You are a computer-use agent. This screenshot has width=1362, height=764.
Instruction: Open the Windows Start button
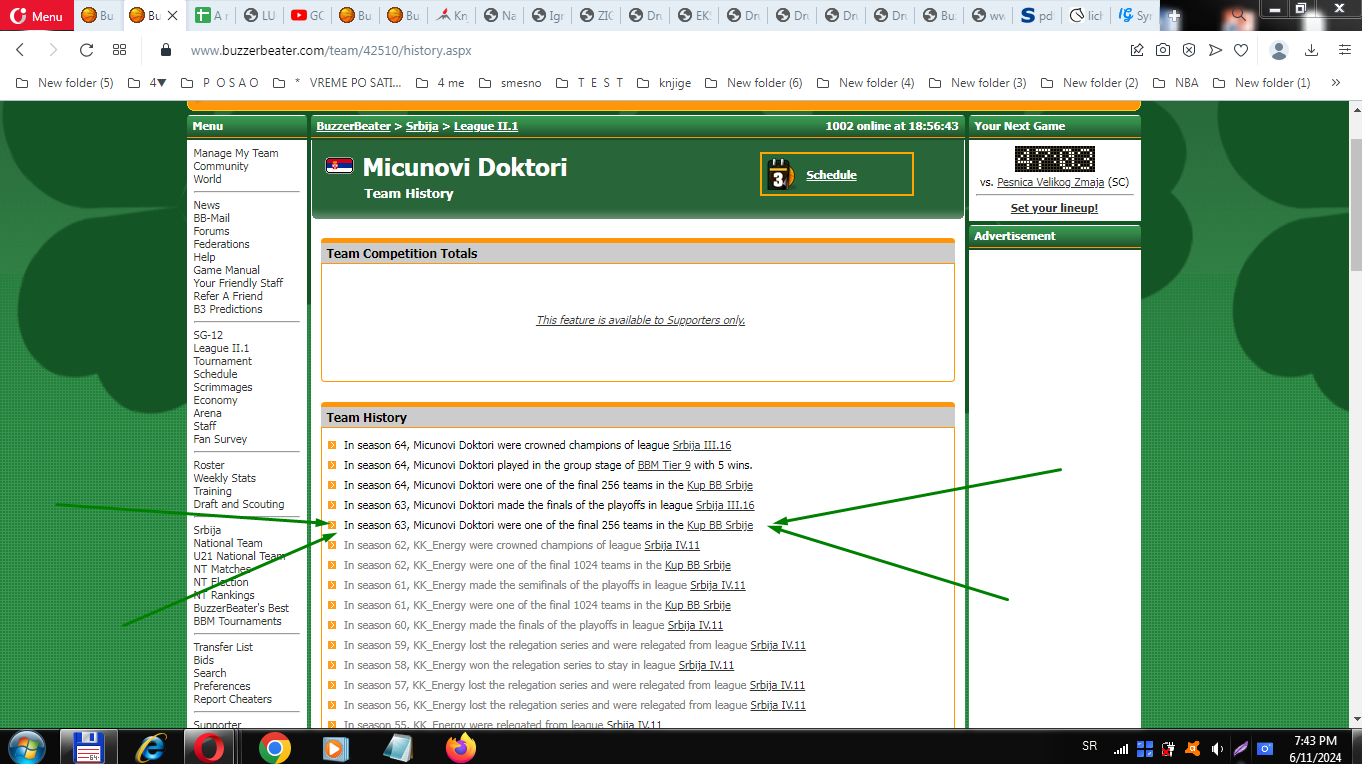click(x=25, y=747)
